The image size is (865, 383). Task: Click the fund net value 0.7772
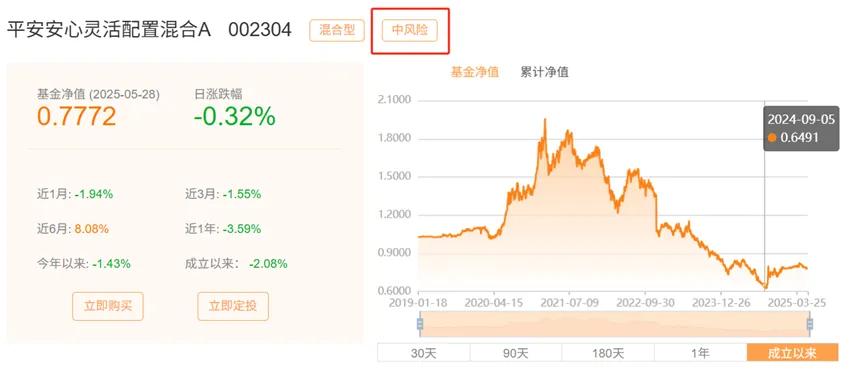(77, 116)
